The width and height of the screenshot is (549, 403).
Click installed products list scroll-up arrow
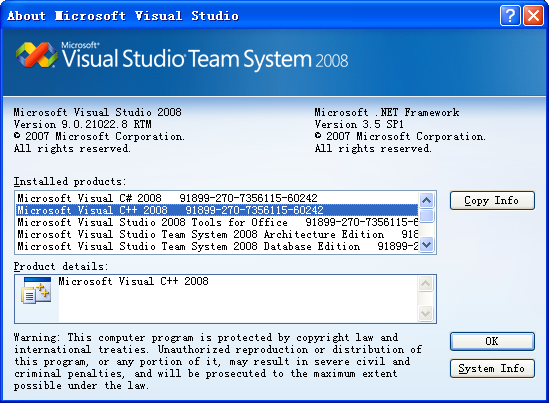click(x=426, y=201)
